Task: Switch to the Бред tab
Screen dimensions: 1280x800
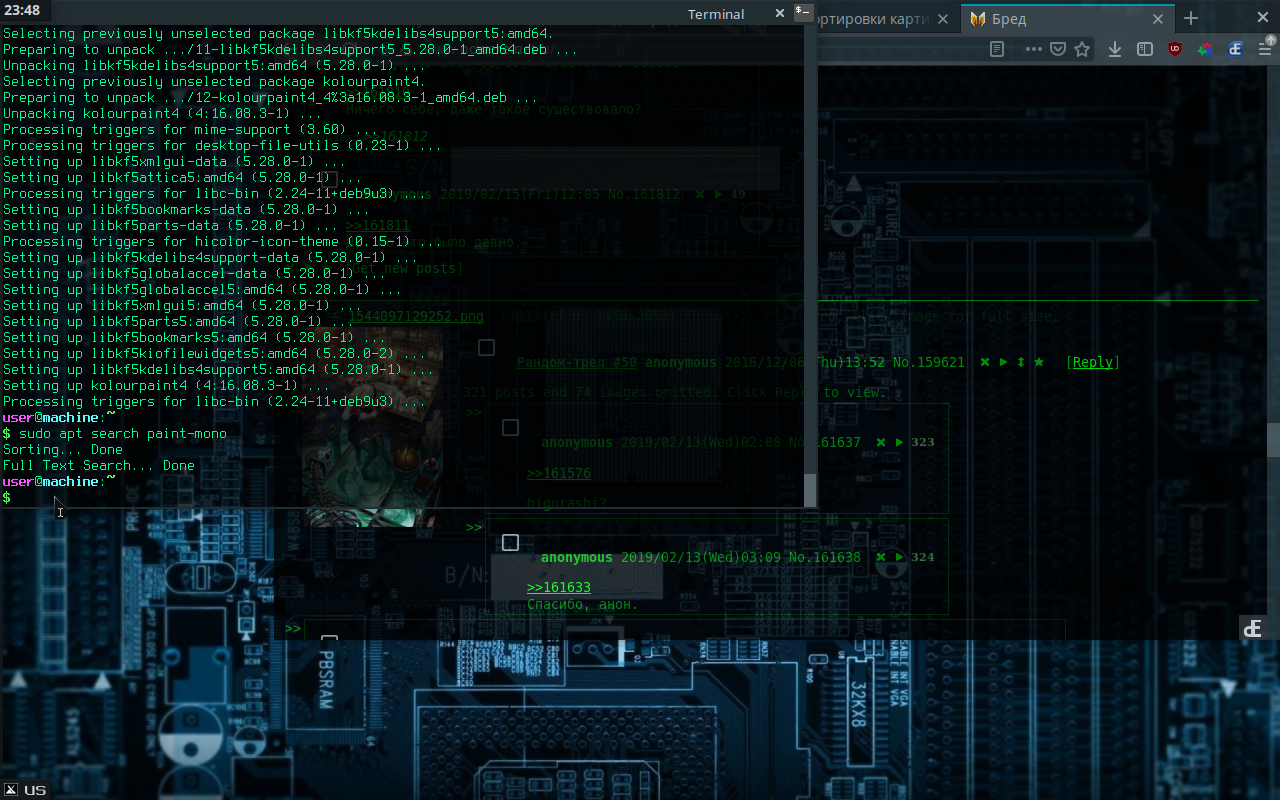Action: coord(1066,19)
